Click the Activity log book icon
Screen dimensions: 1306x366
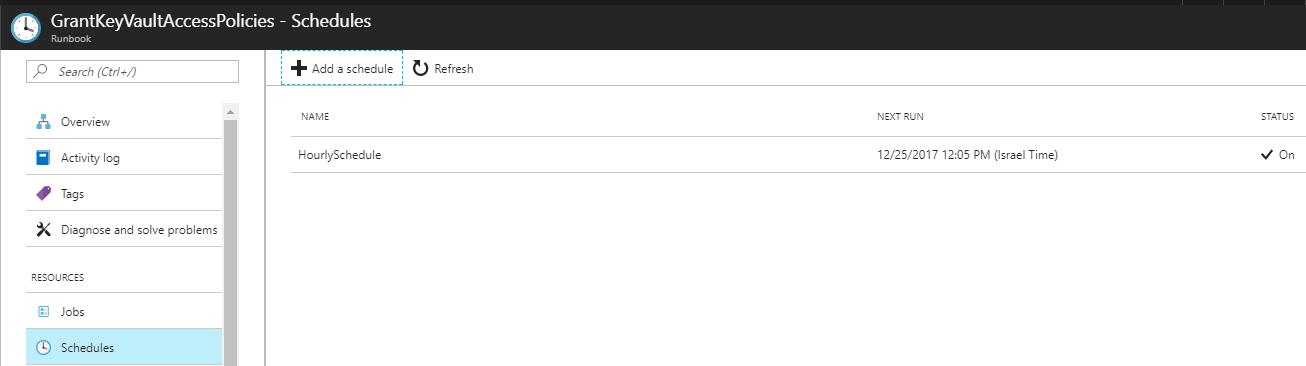click(43, 158)
